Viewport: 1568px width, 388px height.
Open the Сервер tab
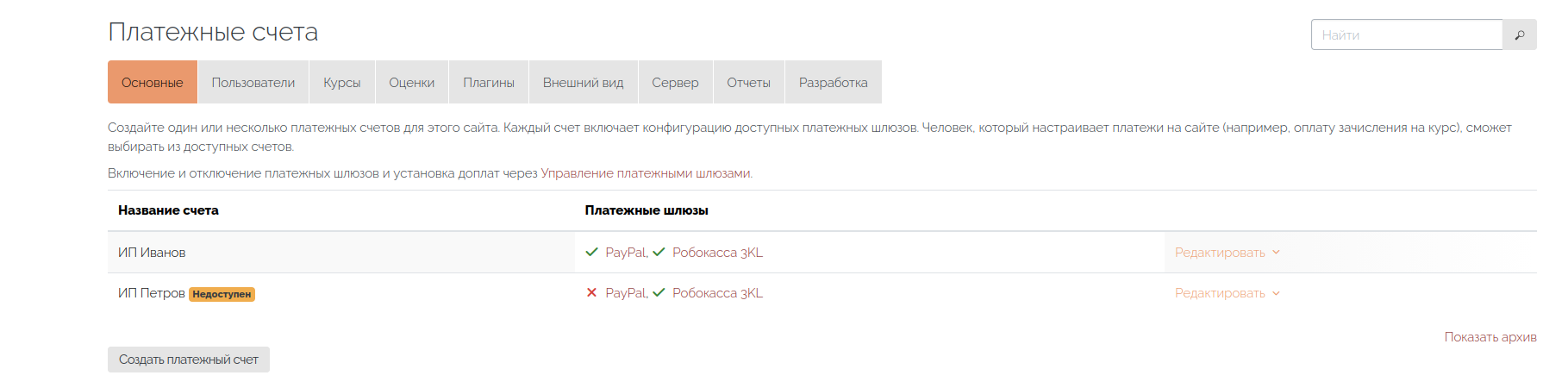coord(675,83)
